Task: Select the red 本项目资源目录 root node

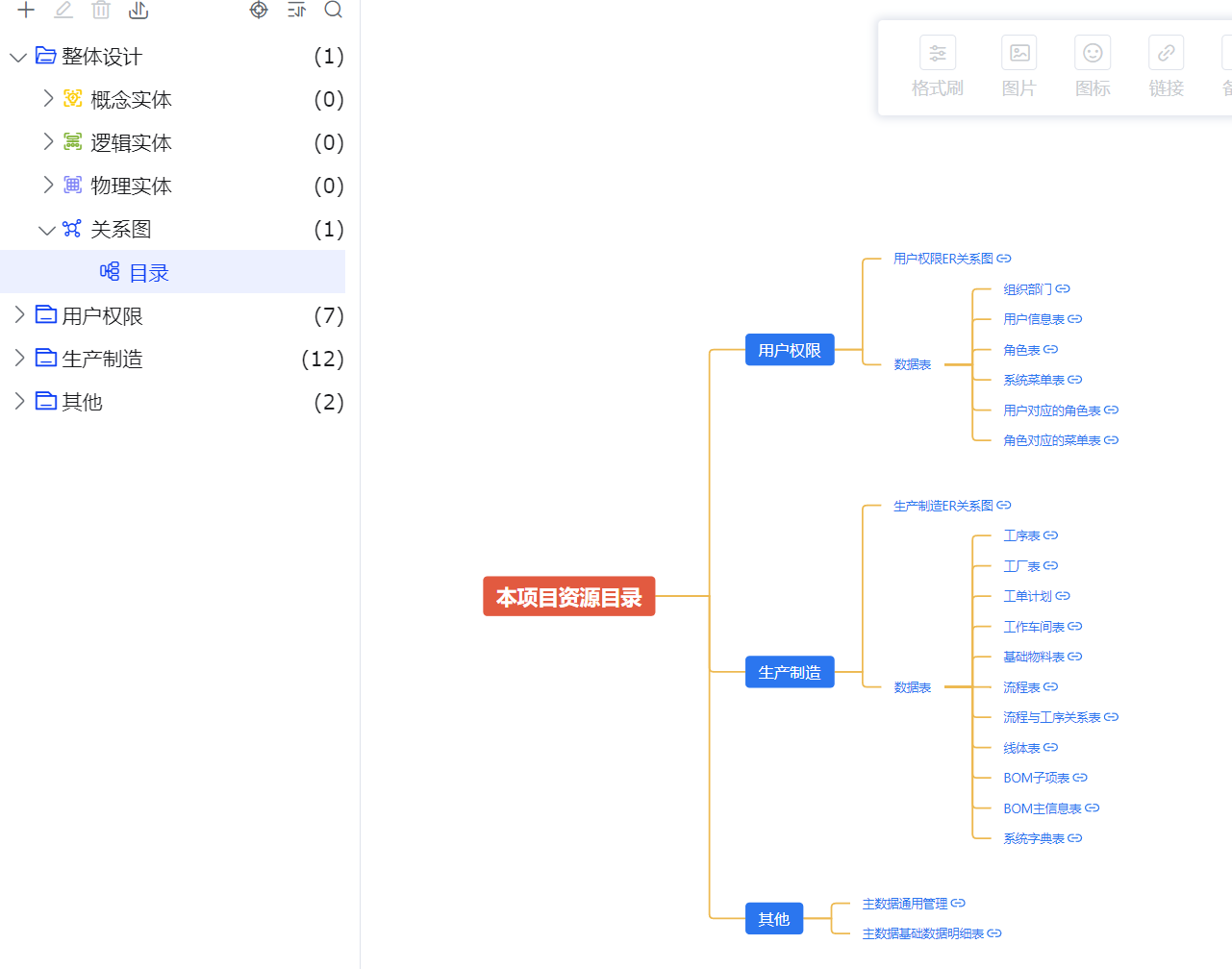Action: 568,597
